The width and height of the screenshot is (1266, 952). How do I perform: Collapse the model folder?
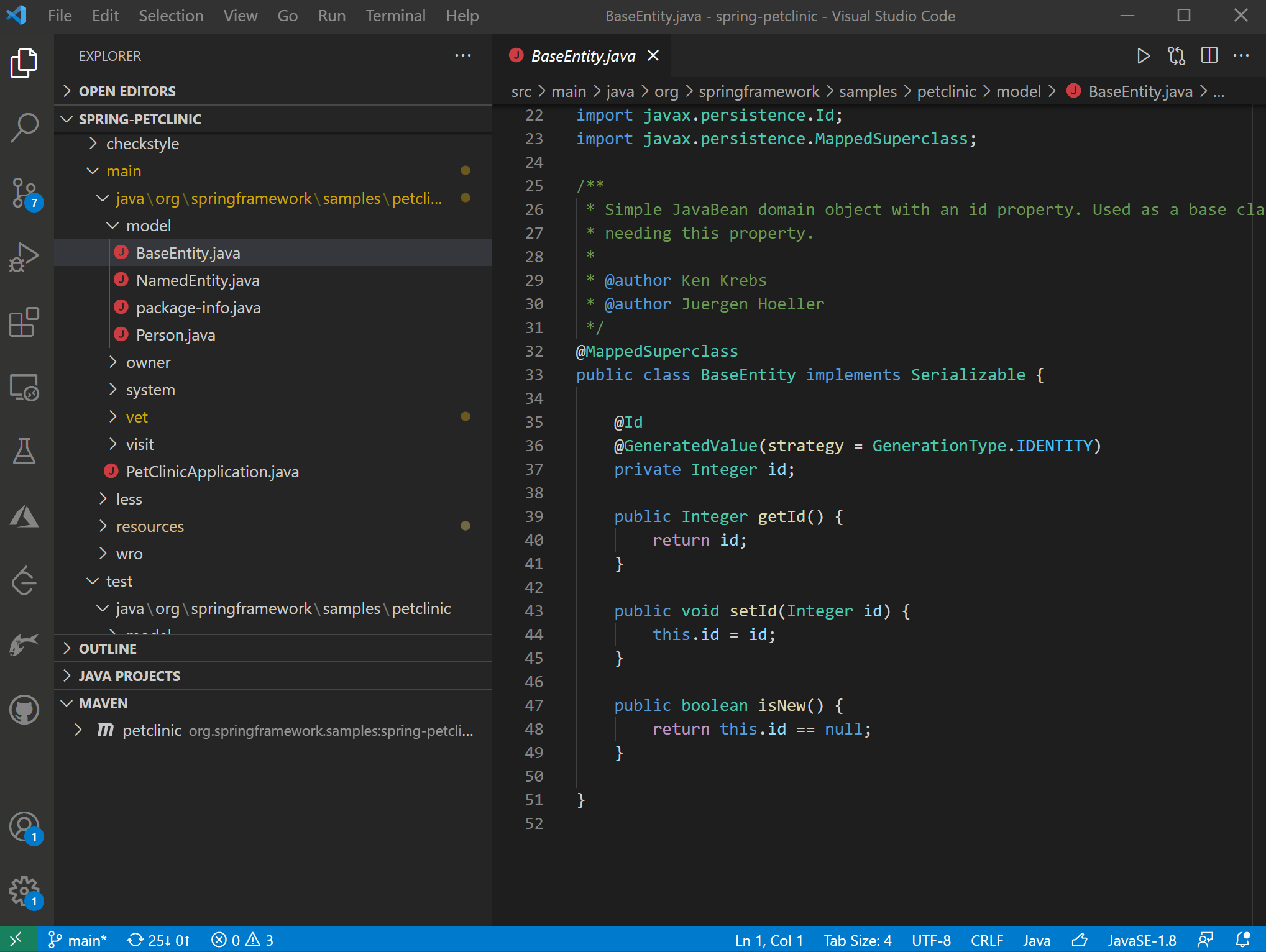[x=148, y=226]
